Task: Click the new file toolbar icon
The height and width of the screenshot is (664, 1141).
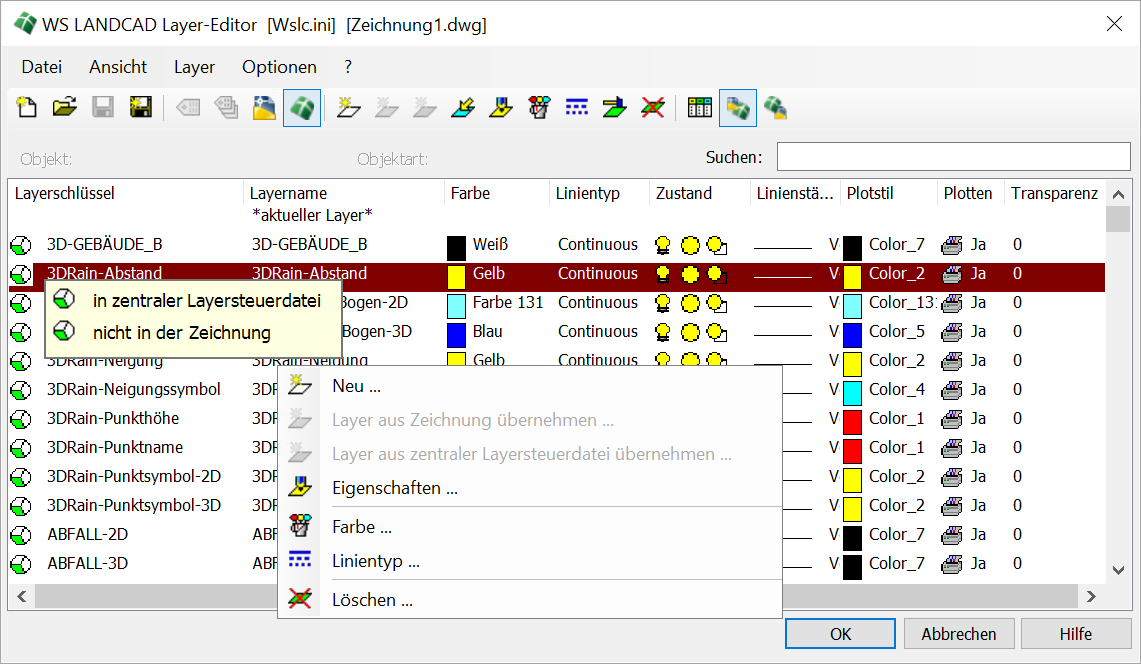Action: point(27,108)
